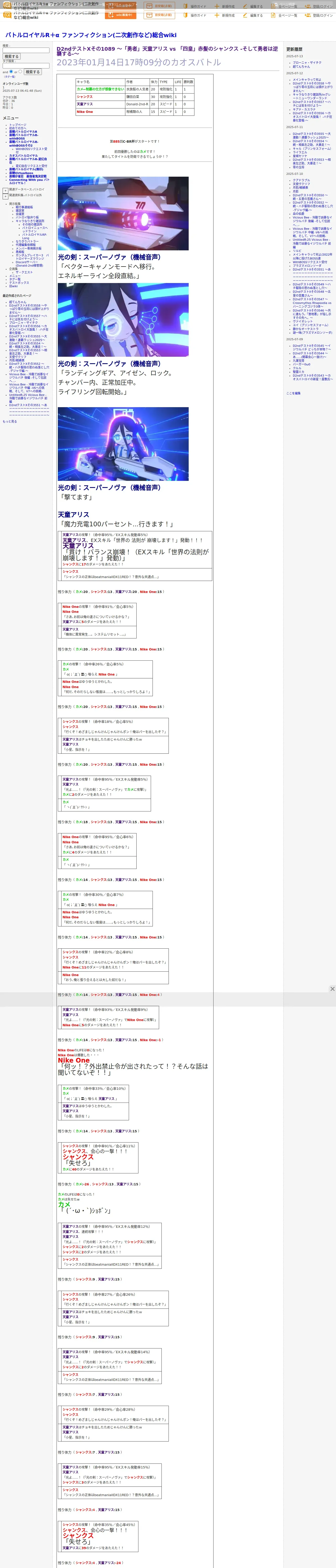Click the 最近作成されたページ heading
The height and width of the screenshot is (1568, 336).
(16, 296)
